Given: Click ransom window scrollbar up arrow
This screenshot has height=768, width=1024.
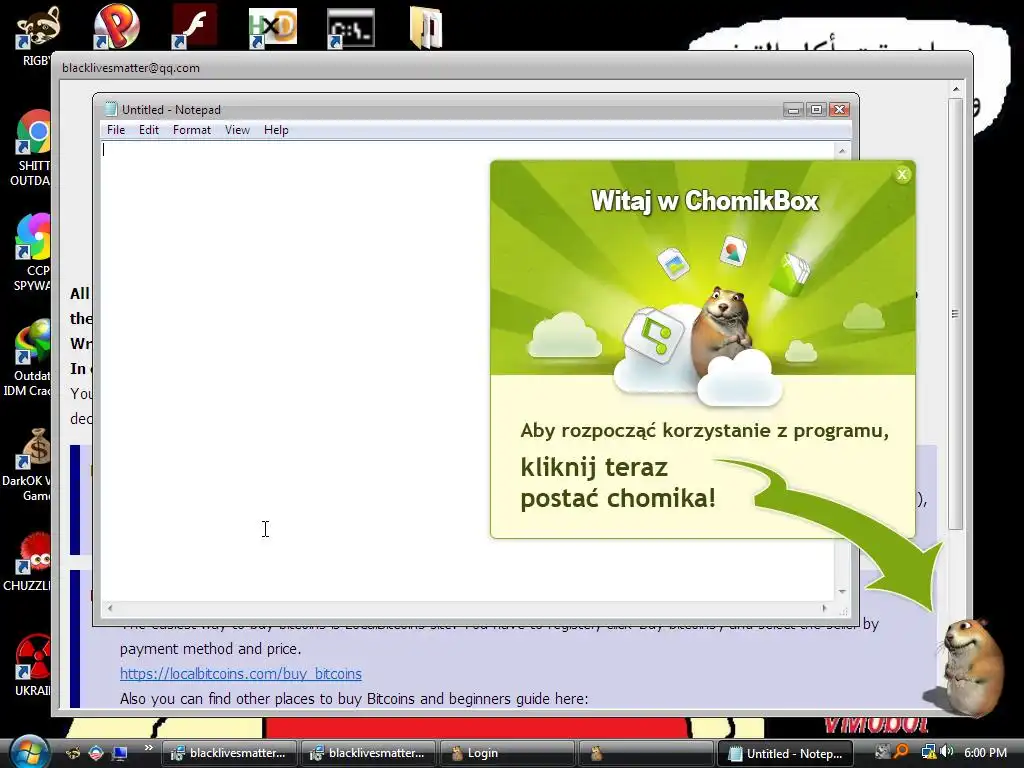Looking at the screenshot, I should pos(955,89).
